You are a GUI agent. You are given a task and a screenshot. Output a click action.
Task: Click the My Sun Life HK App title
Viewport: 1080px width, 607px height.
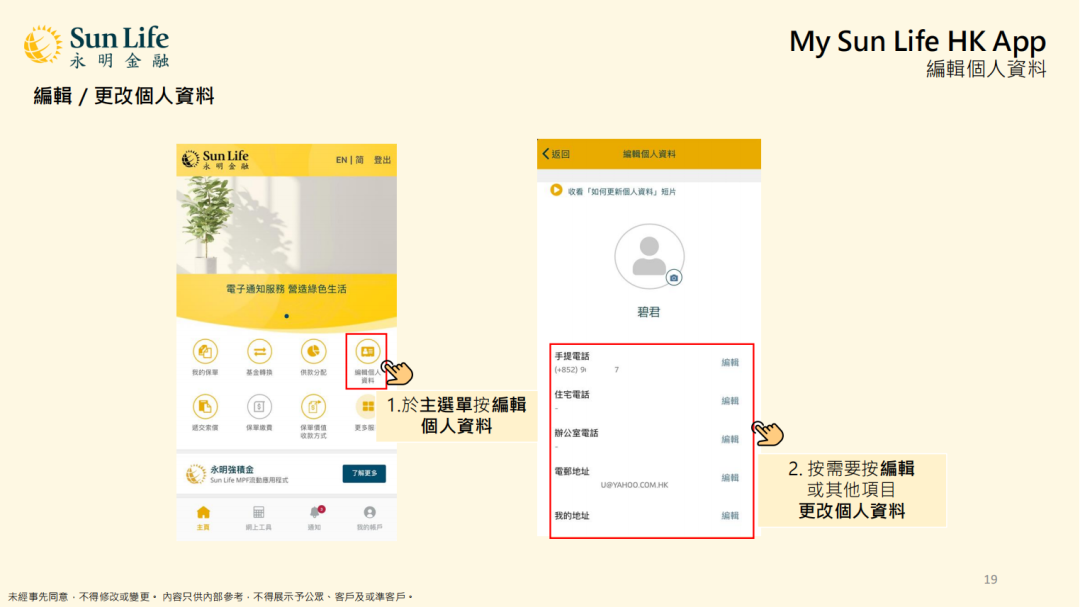click(917, 41)
